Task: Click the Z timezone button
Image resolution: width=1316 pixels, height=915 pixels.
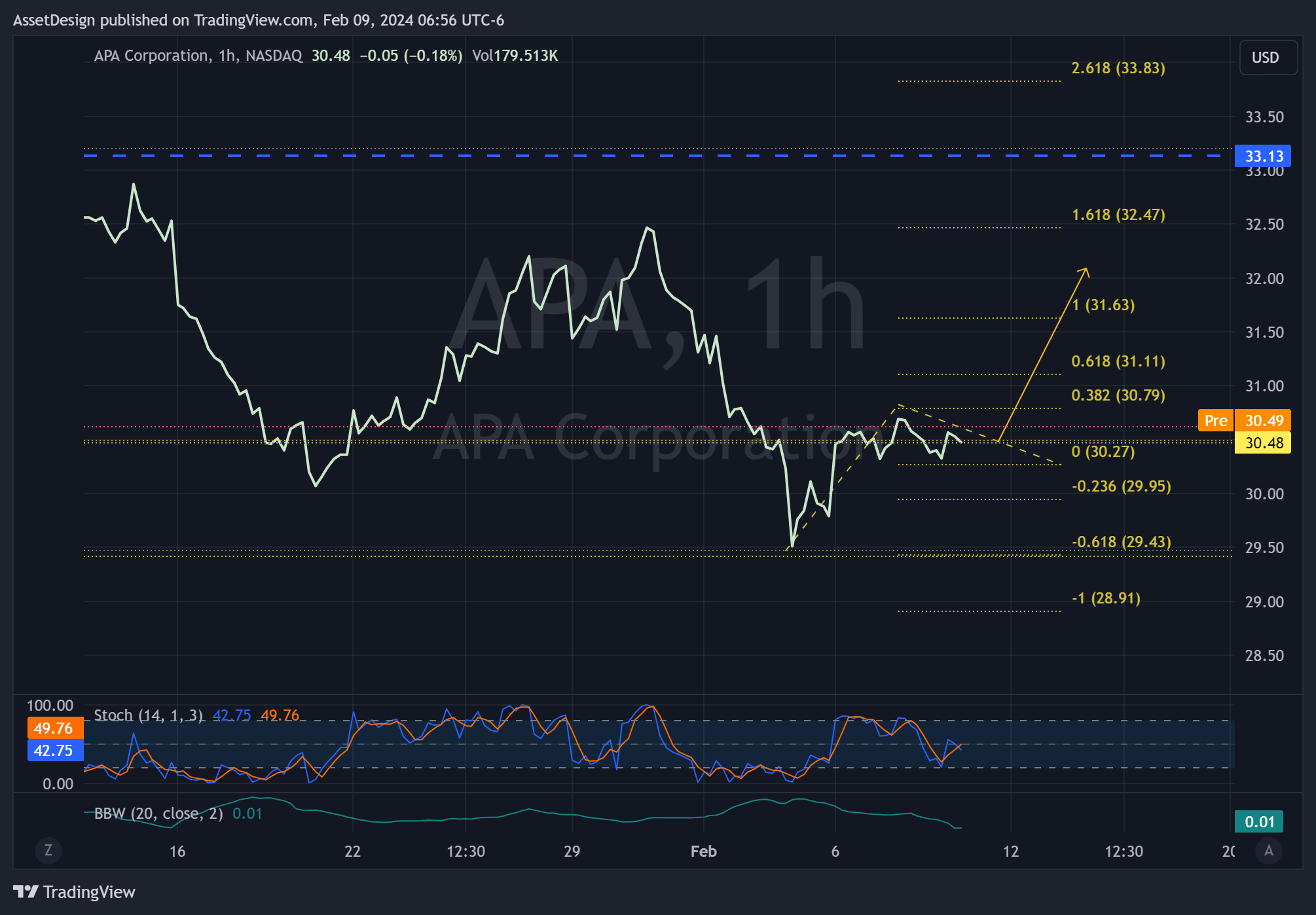Action: pos(48,850)
